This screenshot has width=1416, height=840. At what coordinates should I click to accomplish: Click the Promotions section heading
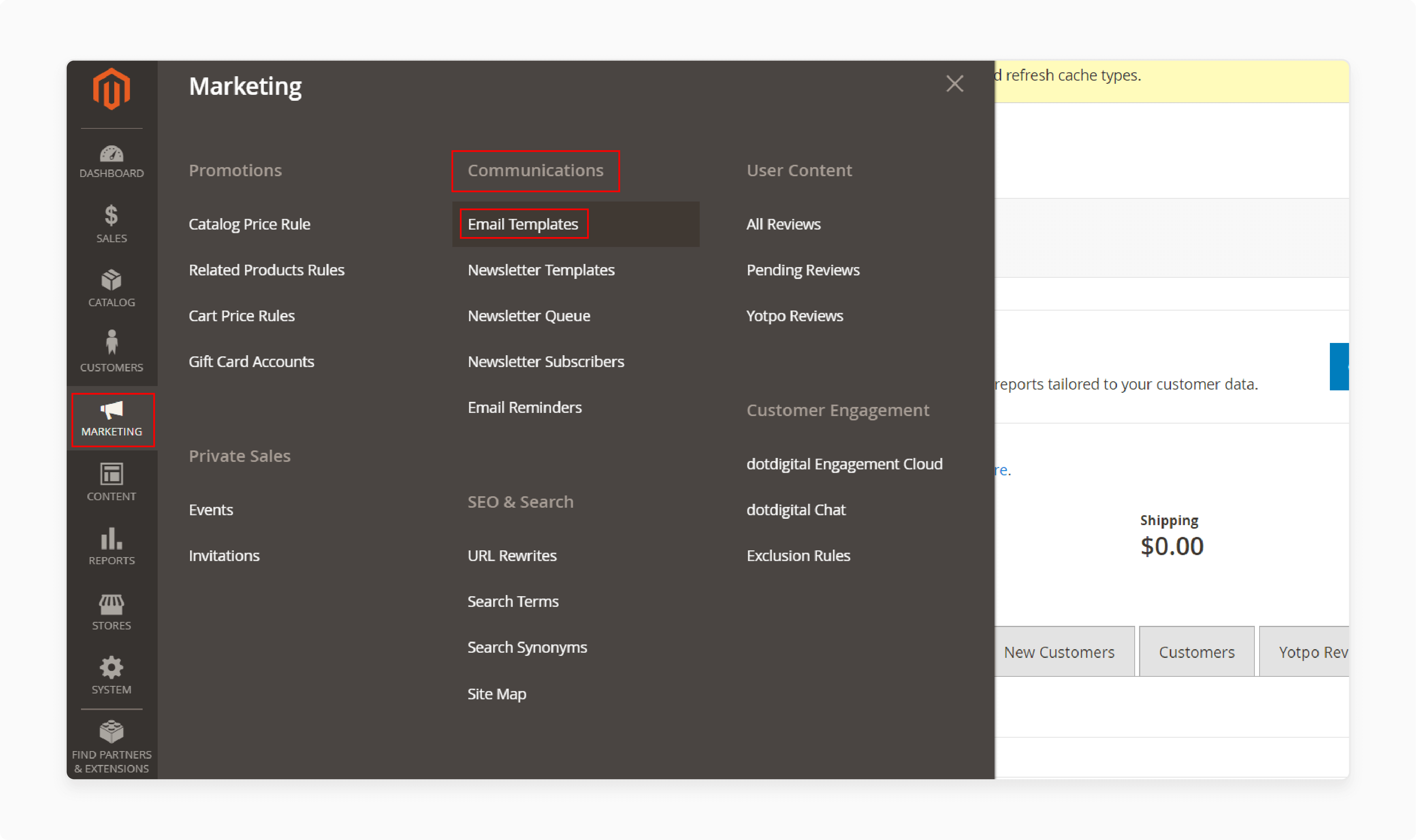tap(235, 170)
